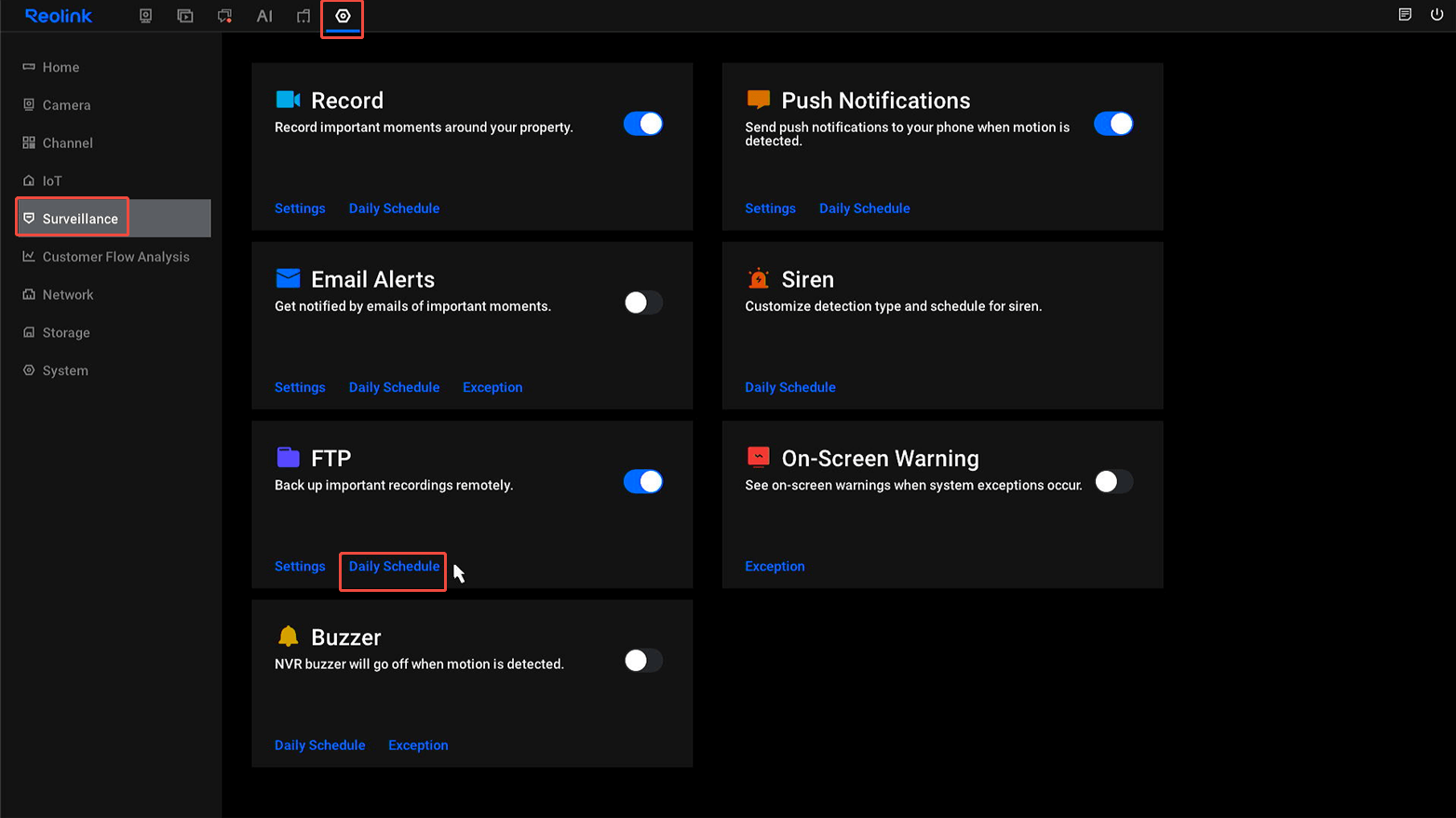Open Siren Daily Schedule link
The height and width of the screenshot is (818, 1456).
(789, 388)
